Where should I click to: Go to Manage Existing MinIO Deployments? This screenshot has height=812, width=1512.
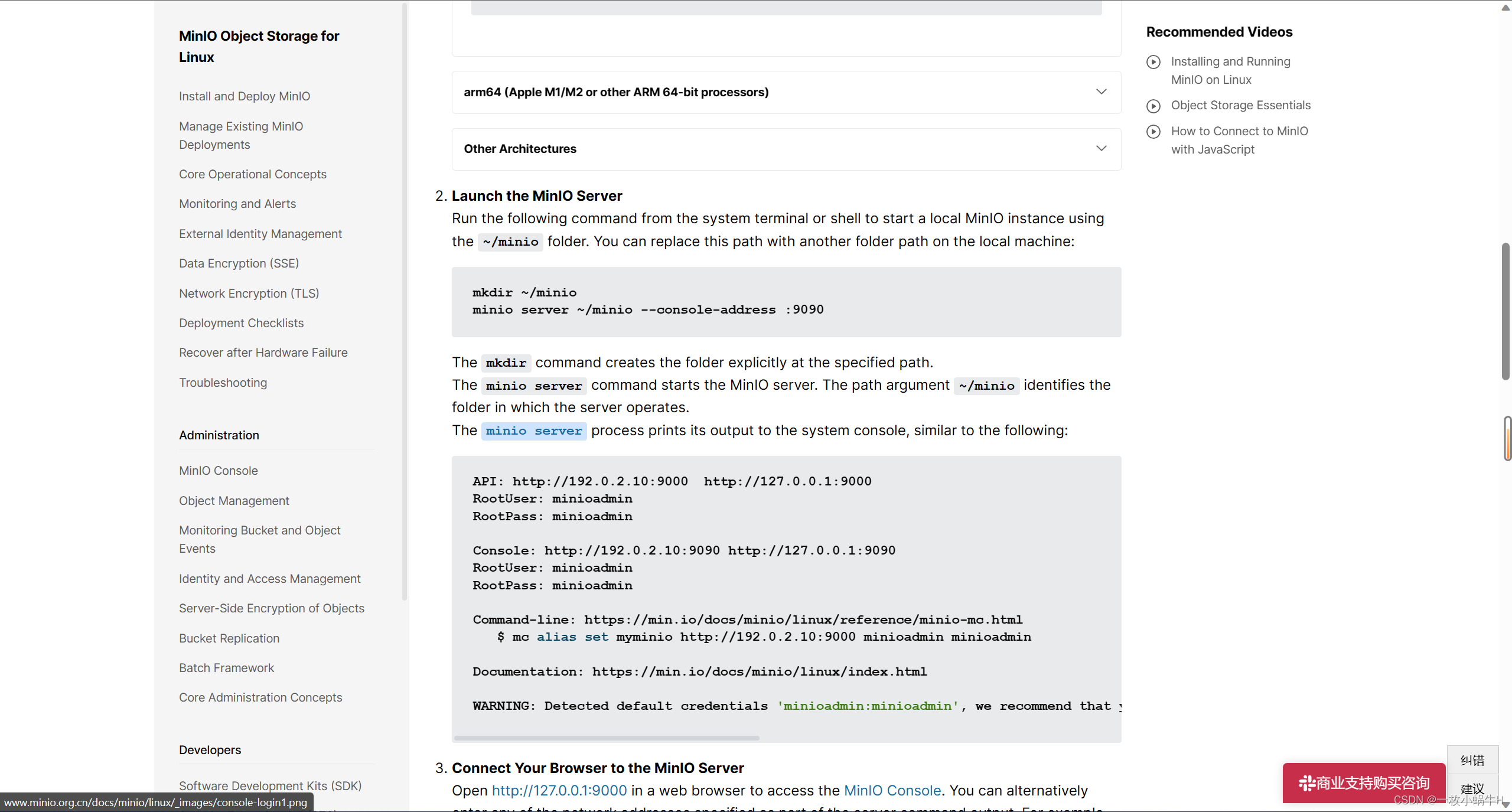[x=241, y=135]
